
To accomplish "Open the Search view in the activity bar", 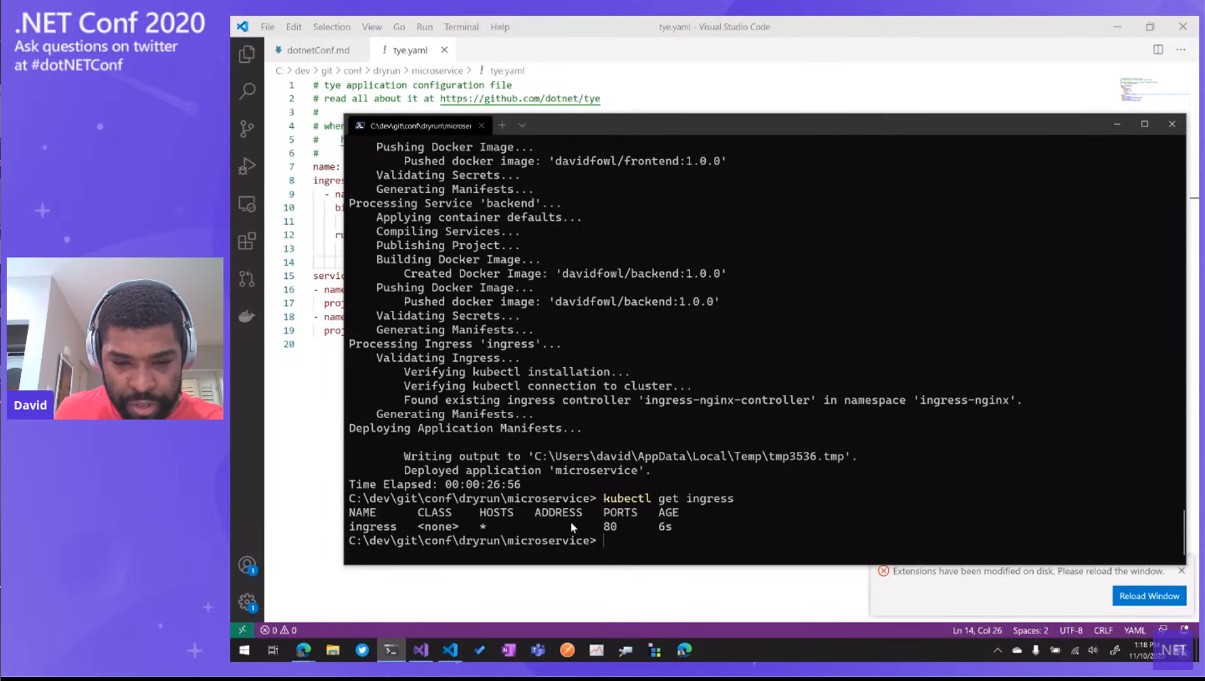I will pyautogui.click(x=247, y=91).
